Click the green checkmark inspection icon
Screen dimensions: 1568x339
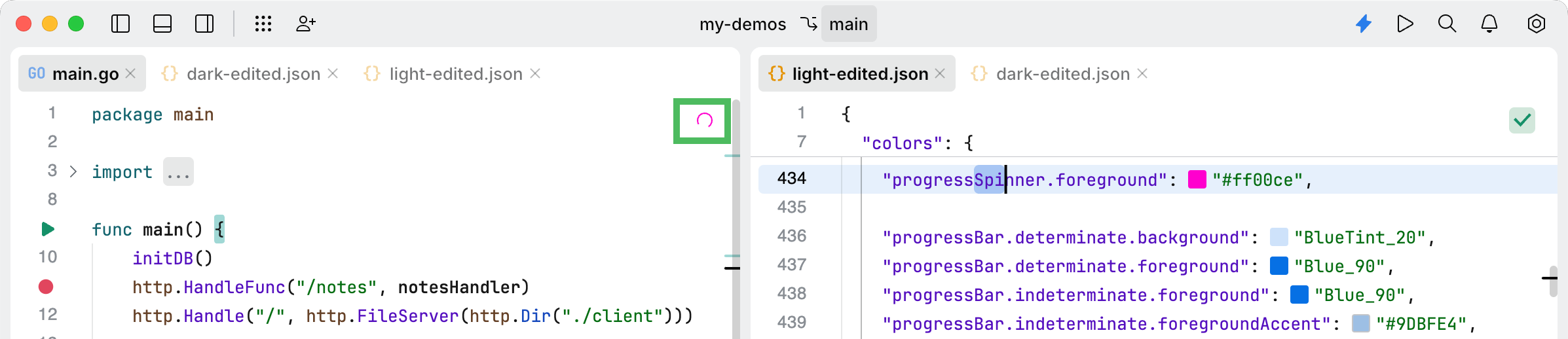(1522, 120)
